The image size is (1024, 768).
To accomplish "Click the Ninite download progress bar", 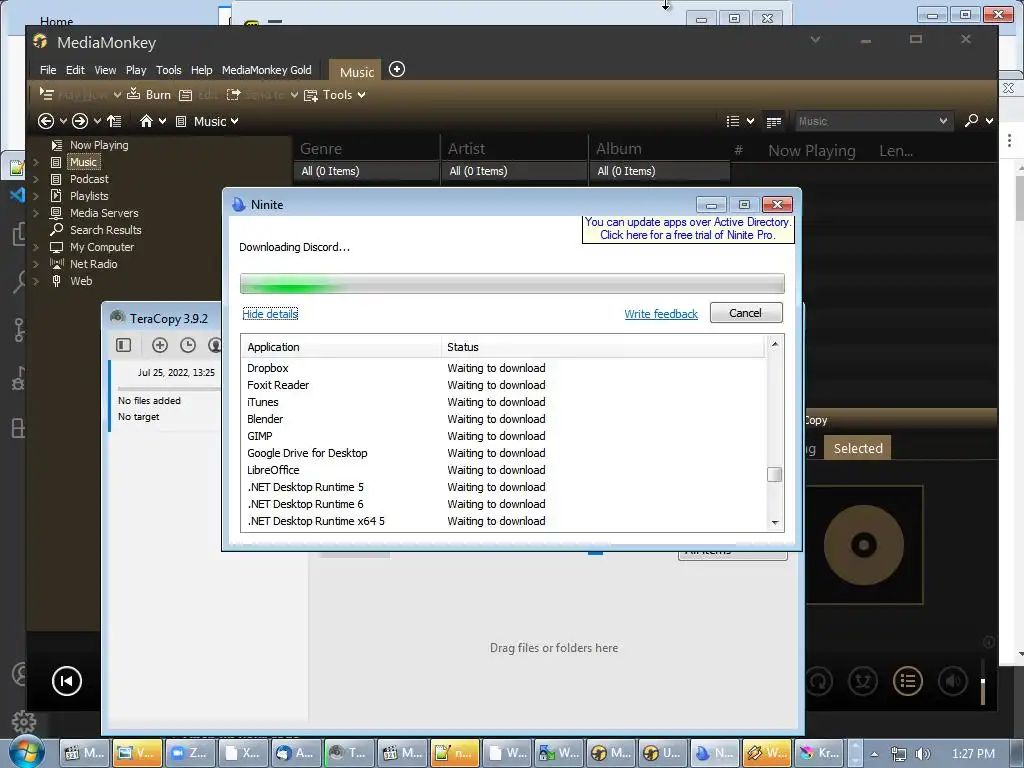I will (512, 283).
